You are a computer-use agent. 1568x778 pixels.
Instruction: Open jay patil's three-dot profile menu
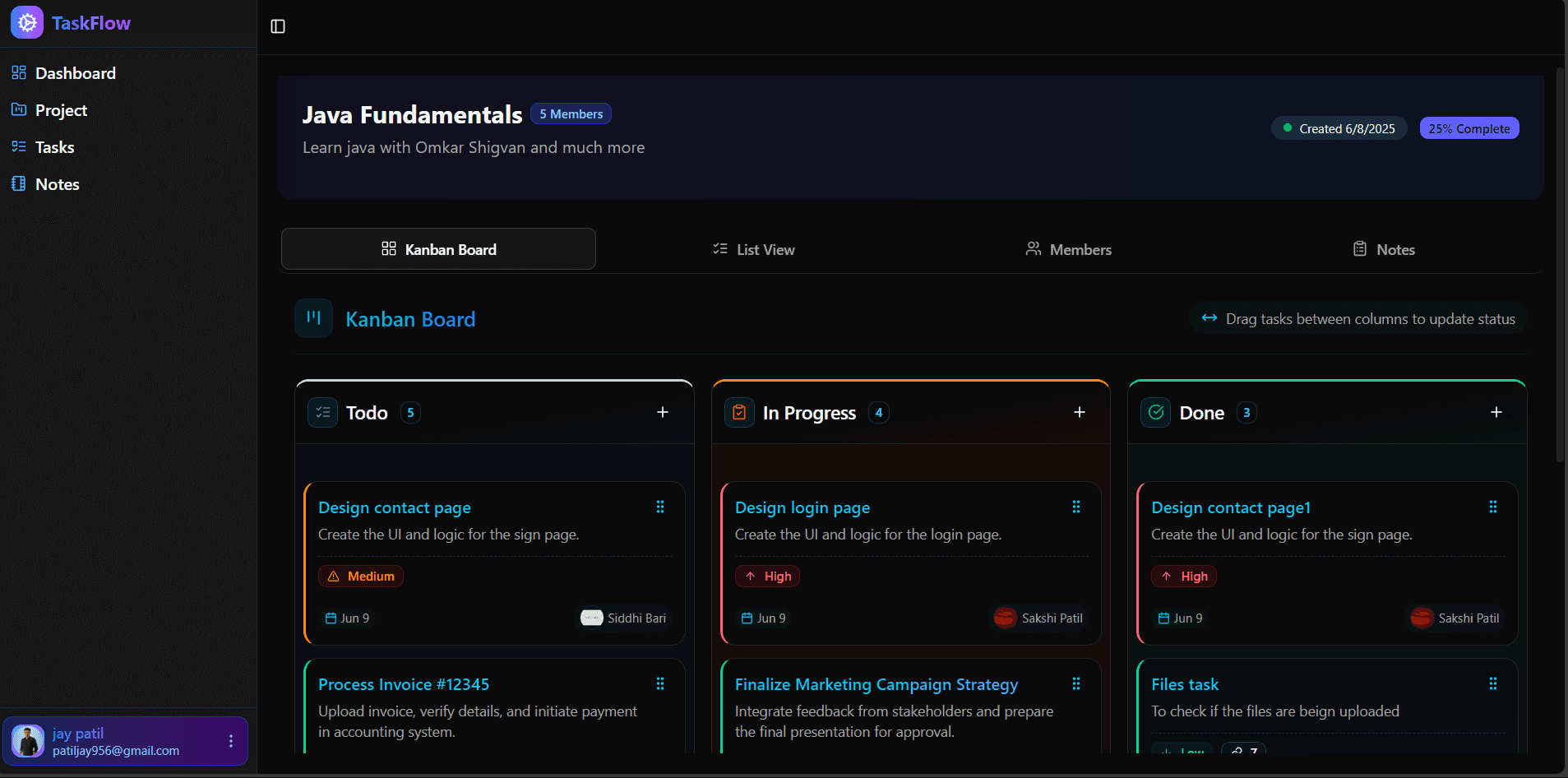[232, 740]
